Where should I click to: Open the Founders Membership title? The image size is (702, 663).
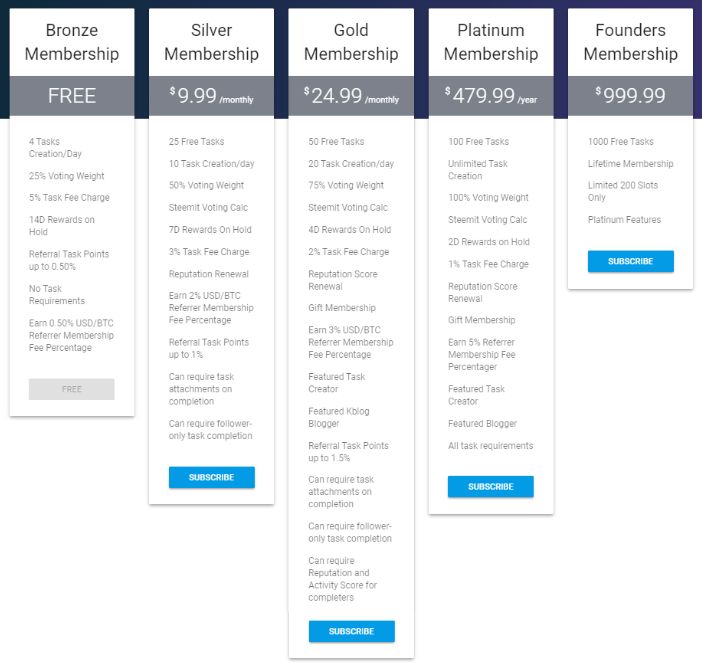pos(630,42)
